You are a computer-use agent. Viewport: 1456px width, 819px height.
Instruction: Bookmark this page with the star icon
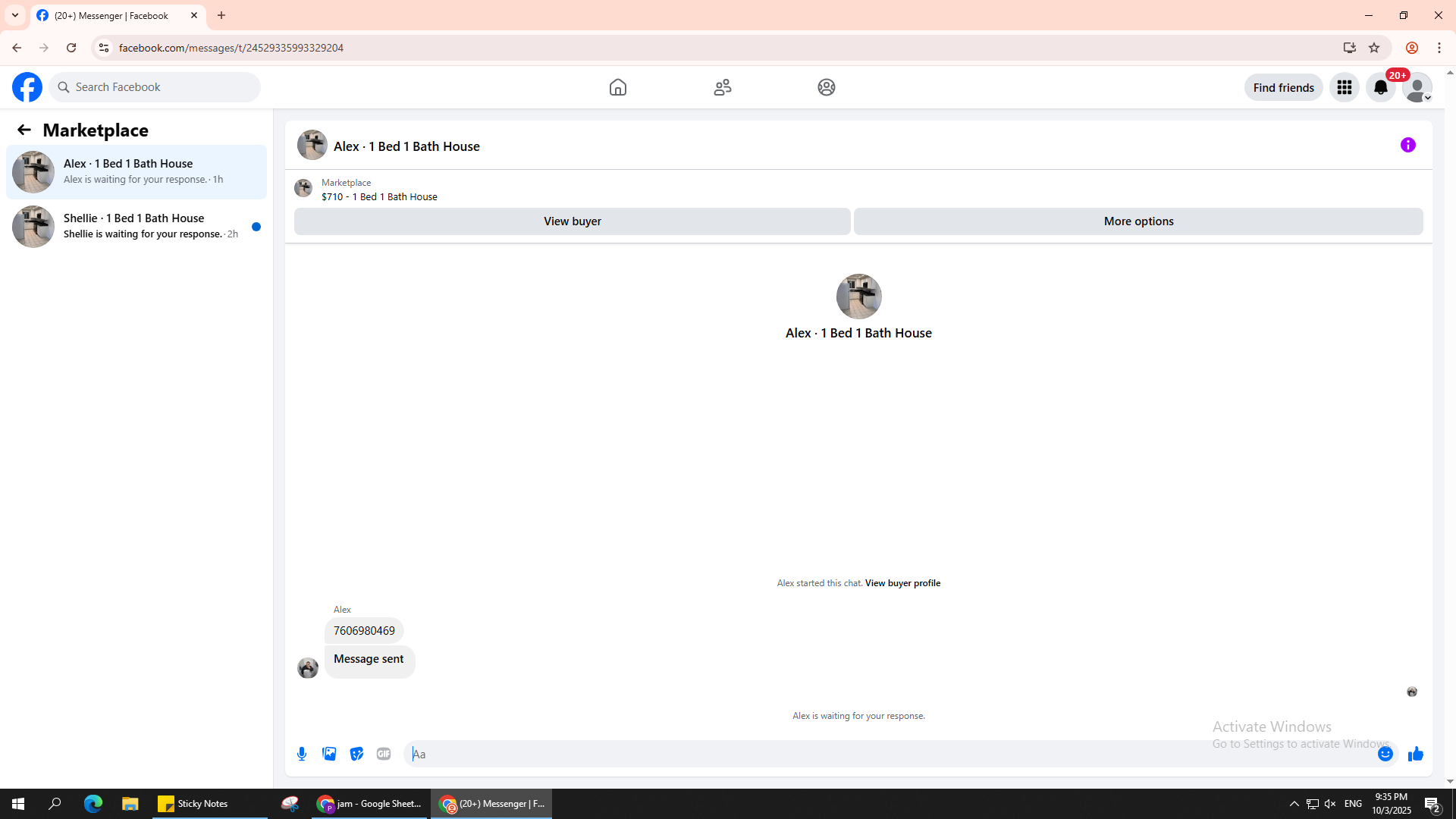(1374, 48)
